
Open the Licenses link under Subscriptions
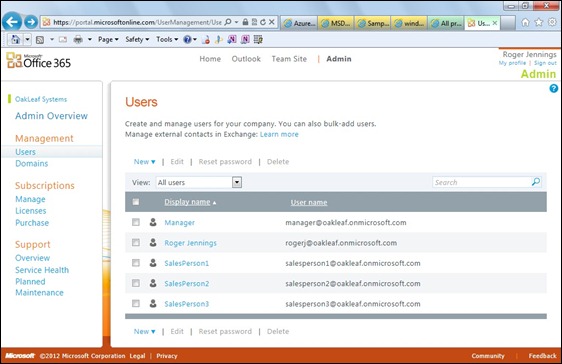click(x=31, y=211)
